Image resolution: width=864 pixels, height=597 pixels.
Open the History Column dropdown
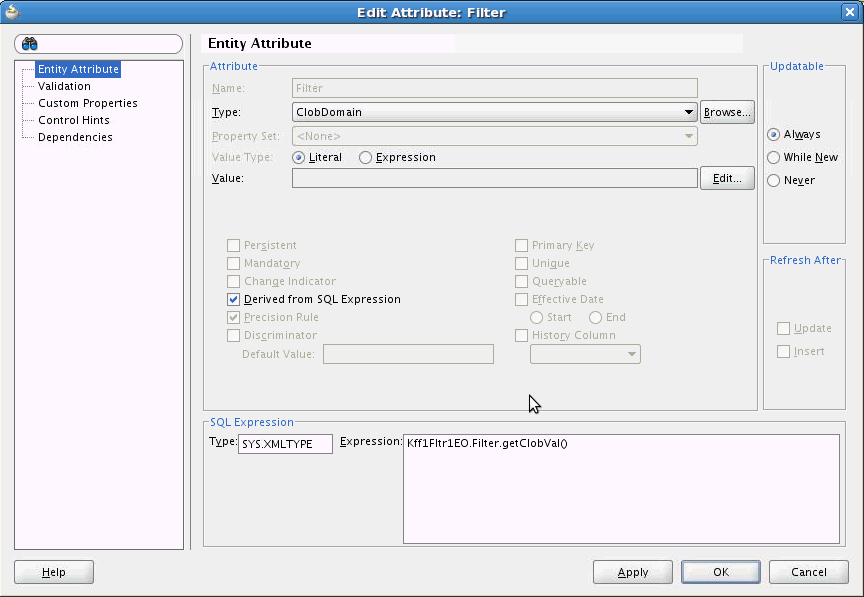pyautogui.click(x=585, y=354)
